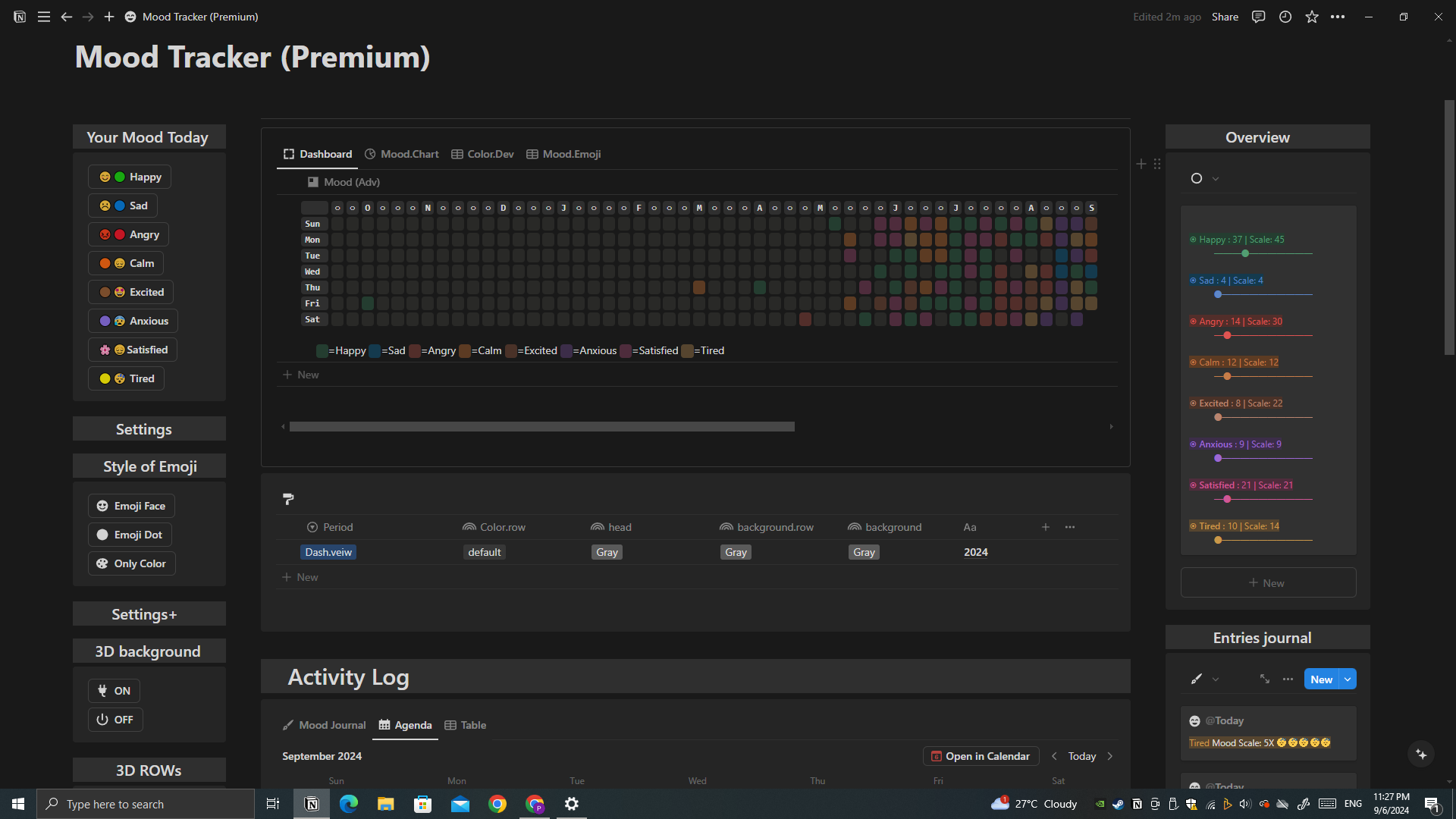This screenshot has width=1456, height=819.
Task: Expand Entries journal view dropdown chevron
Action: coord(1216,679)
